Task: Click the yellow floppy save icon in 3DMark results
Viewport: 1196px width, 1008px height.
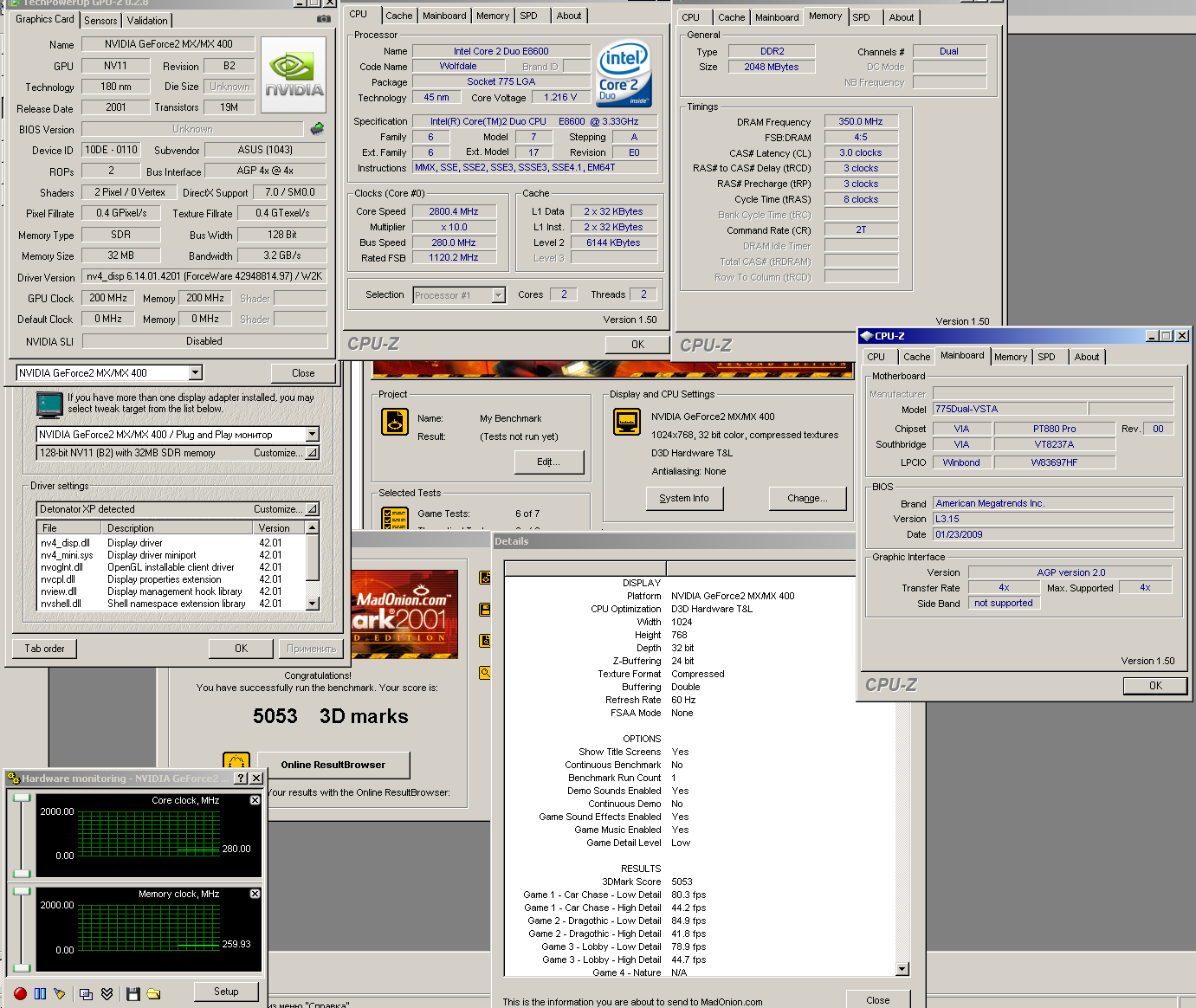Action: pyautogui.click(x=485, y=610)
